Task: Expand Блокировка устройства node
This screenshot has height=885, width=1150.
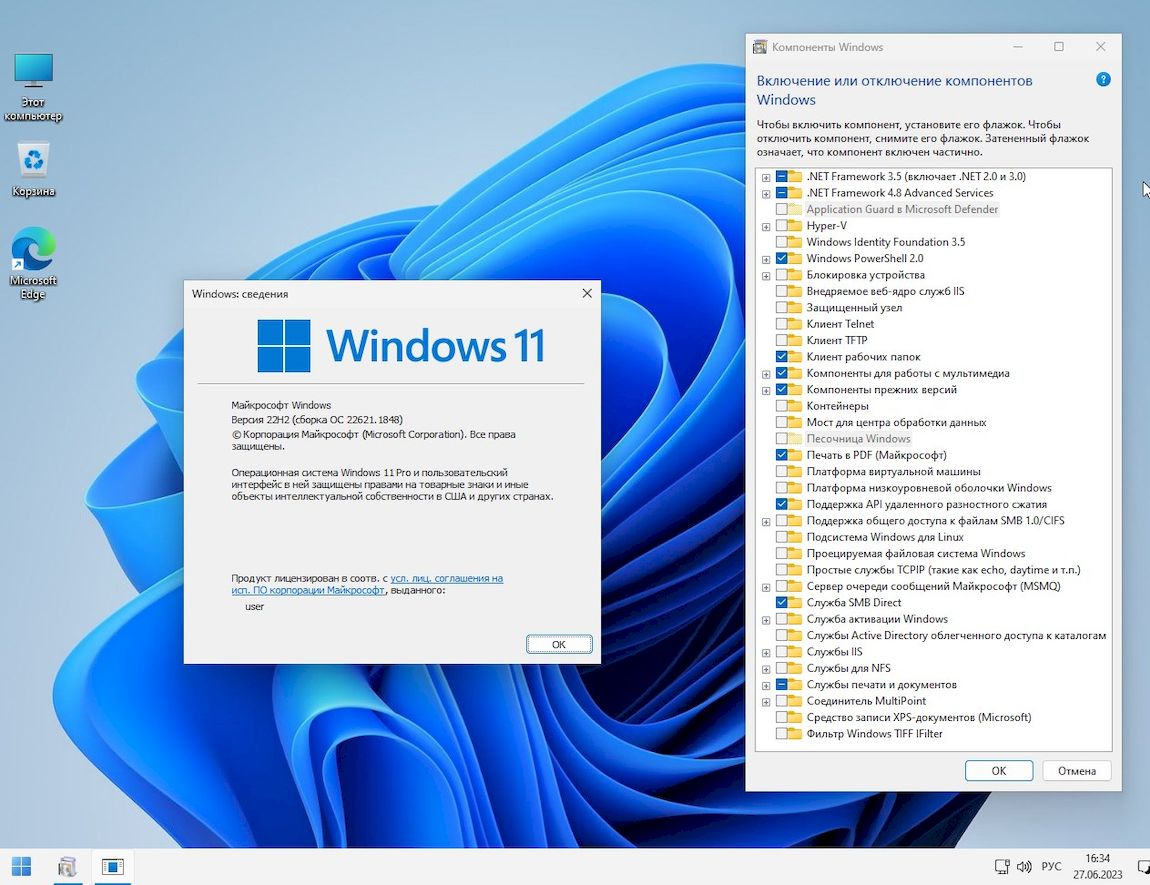Action: (x=766, y=276)
